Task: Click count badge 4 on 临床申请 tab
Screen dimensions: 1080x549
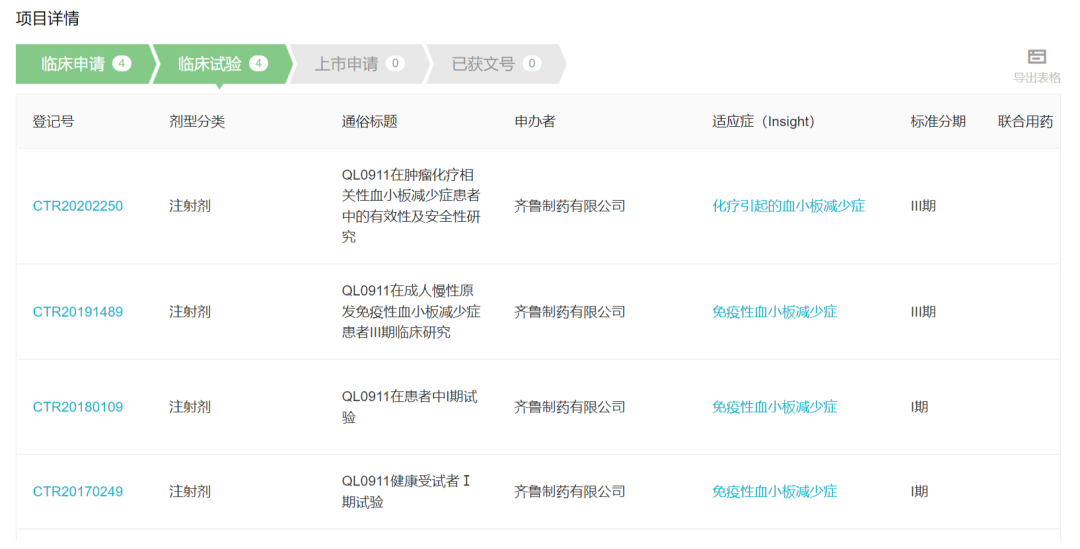Action: point(122,64)
